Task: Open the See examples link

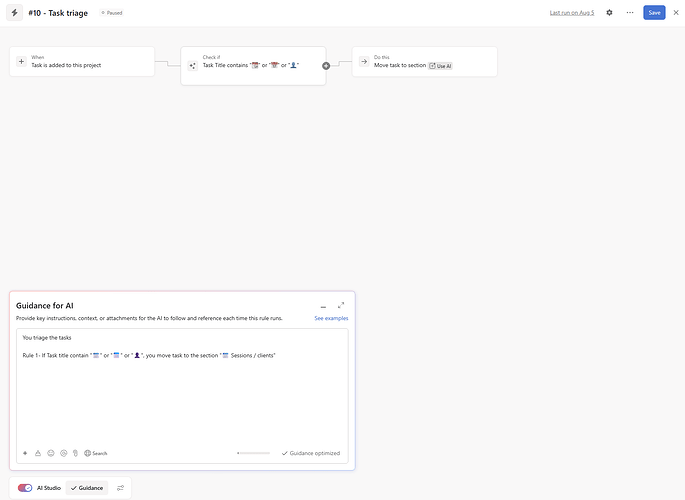Action: (331, 318)
